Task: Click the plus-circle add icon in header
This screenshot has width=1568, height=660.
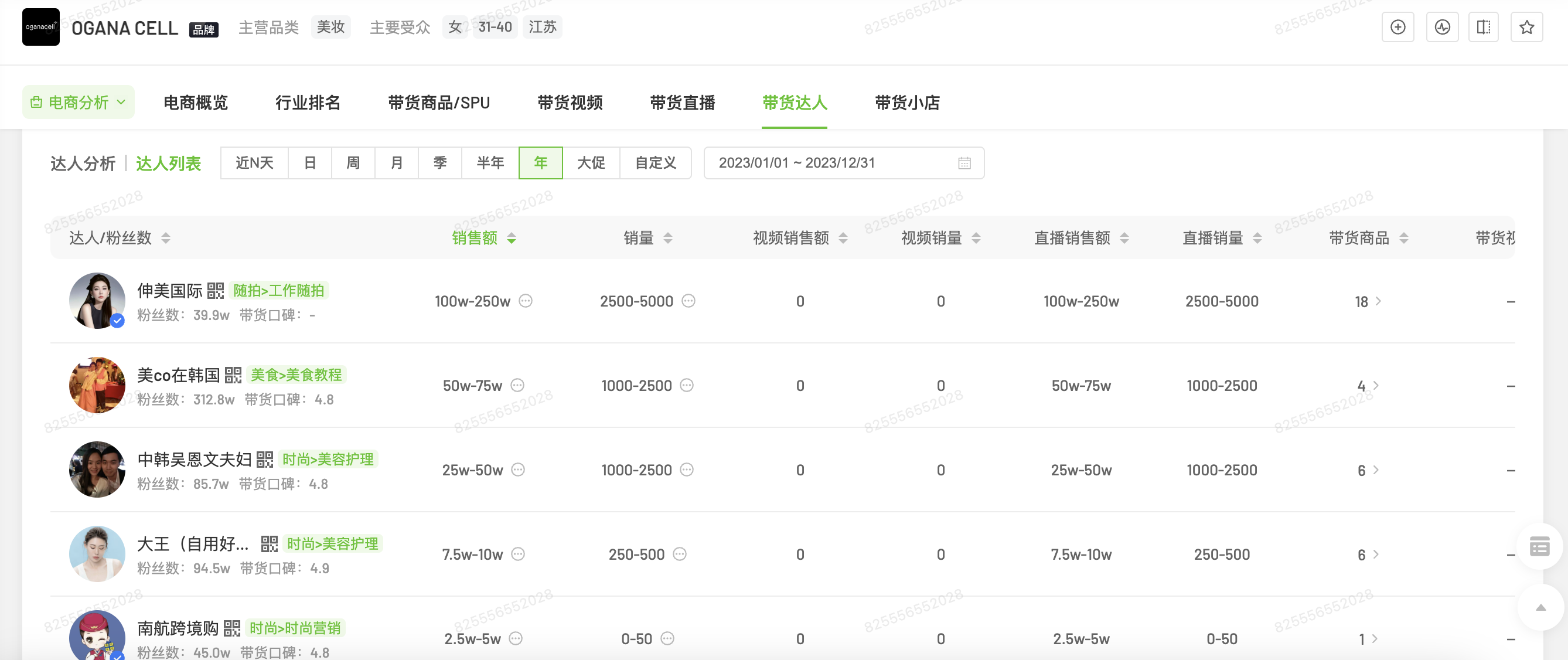Action: coord(1397,28)
